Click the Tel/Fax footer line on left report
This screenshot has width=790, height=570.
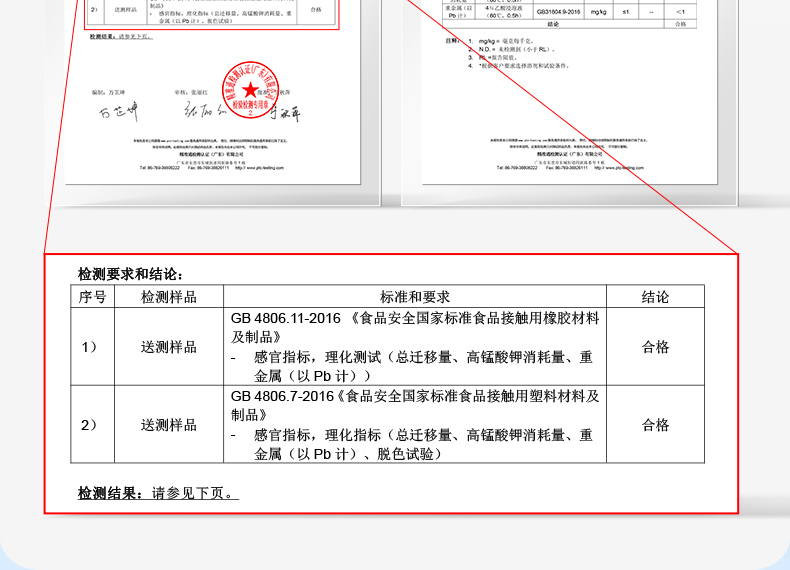(212, 168)
